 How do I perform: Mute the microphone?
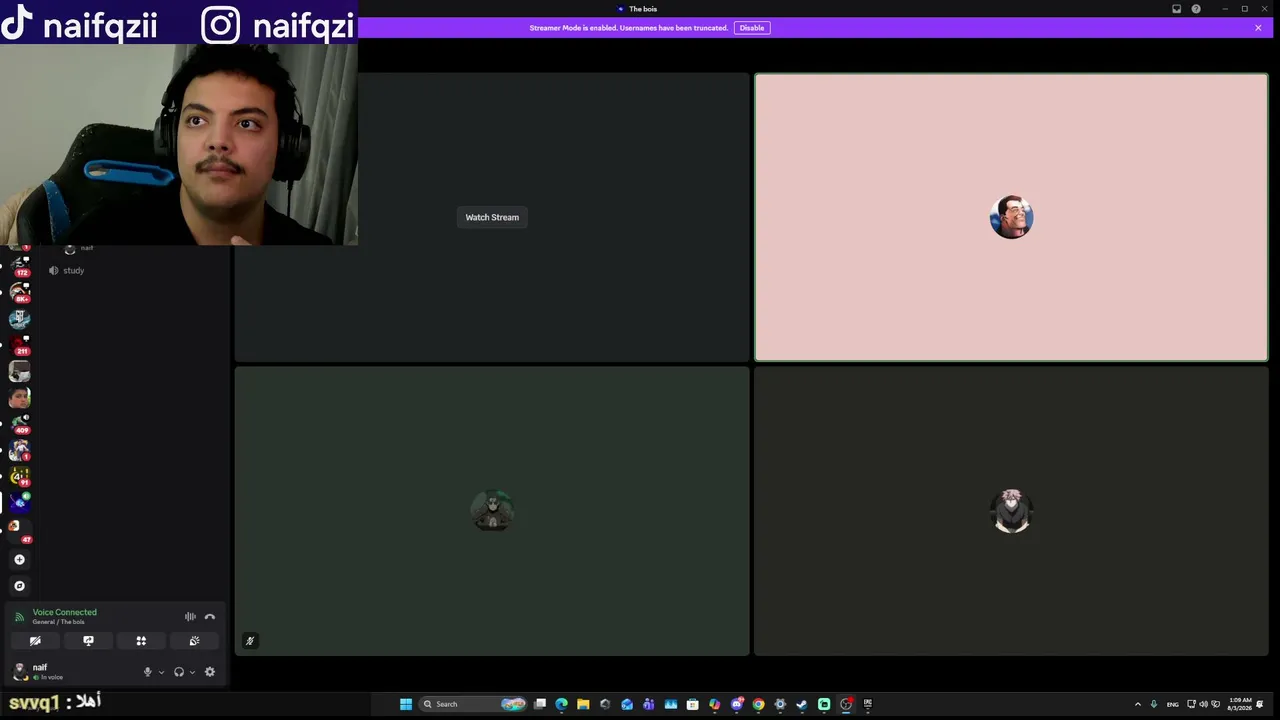(148, 672)
